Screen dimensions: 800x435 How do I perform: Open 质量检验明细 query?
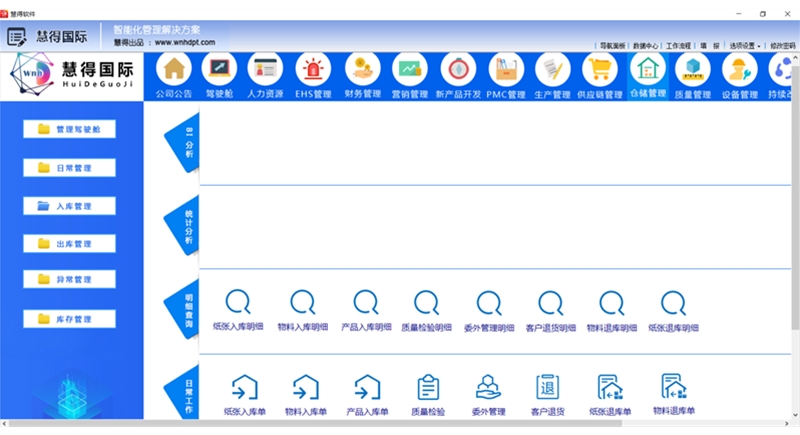[x=427, y=310]
